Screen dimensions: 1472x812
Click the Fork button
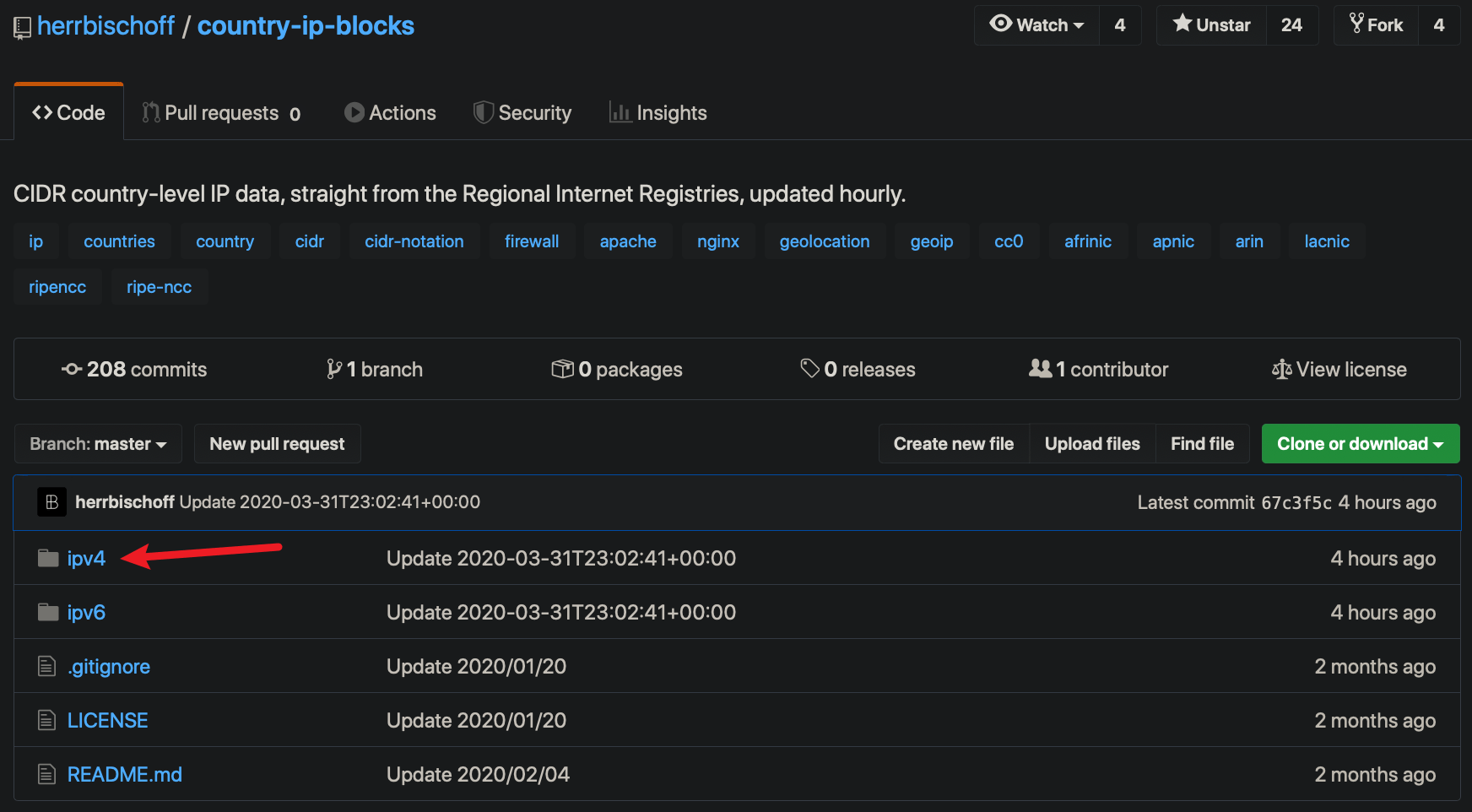[x=1376, y=25]
